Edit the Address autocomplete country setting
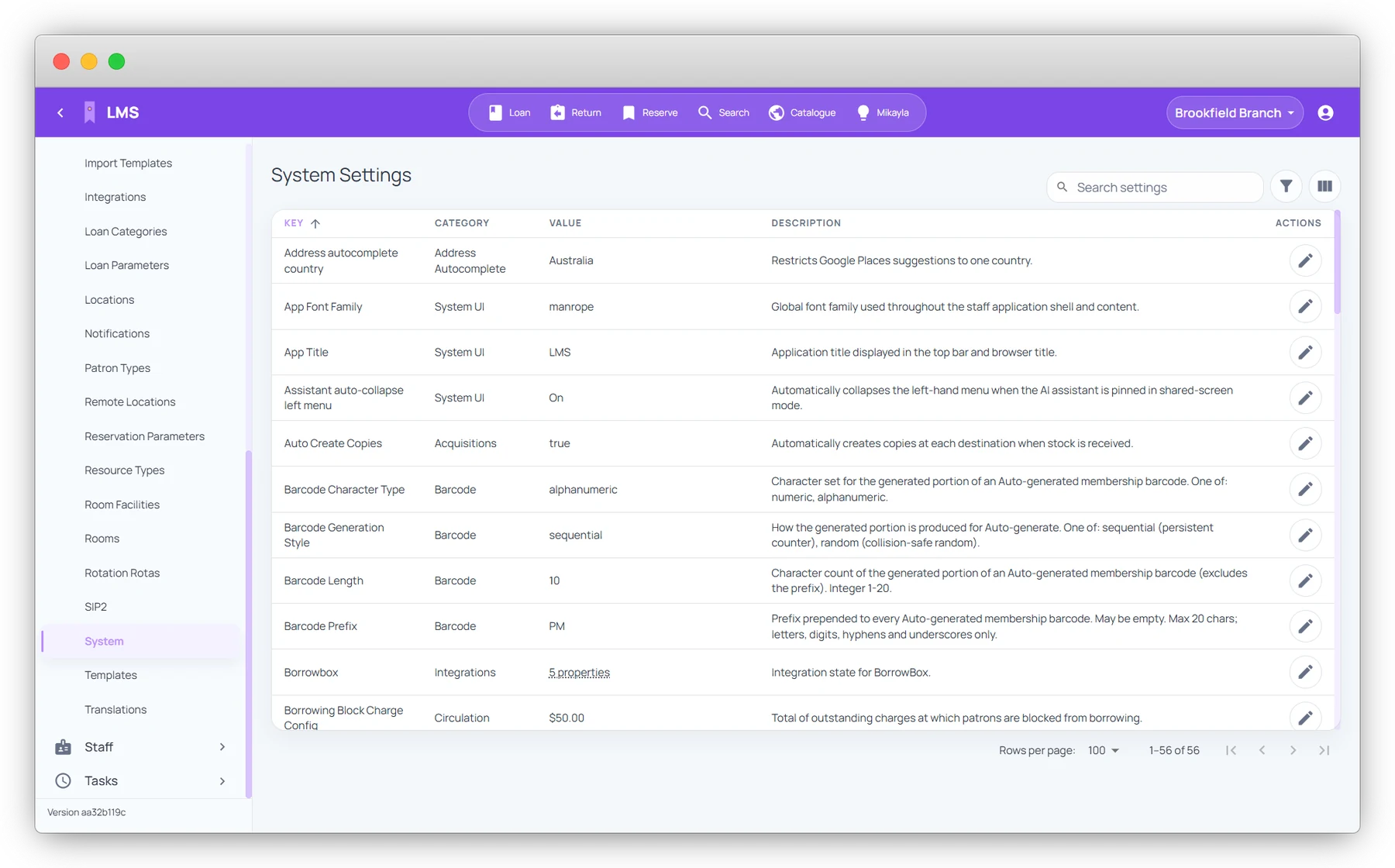 (1305, 260)
